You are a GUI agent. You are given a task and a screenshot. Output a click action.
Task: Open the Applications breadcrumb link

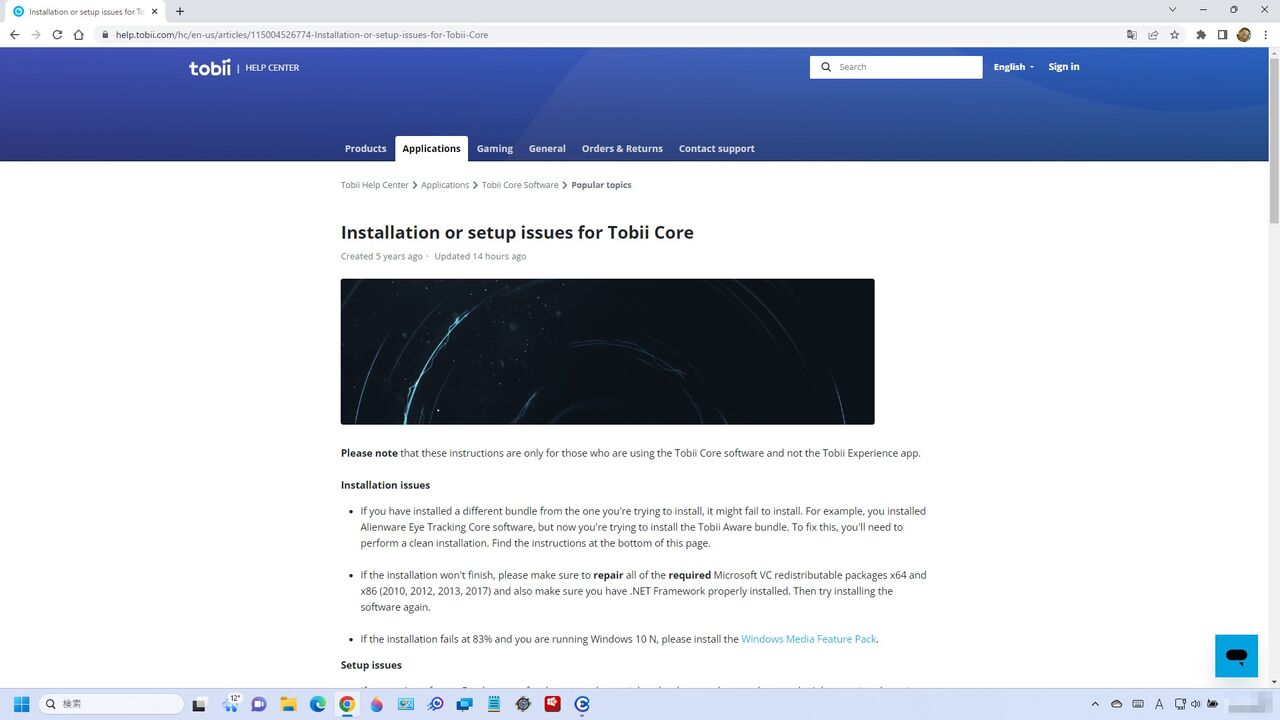[445, 185]
